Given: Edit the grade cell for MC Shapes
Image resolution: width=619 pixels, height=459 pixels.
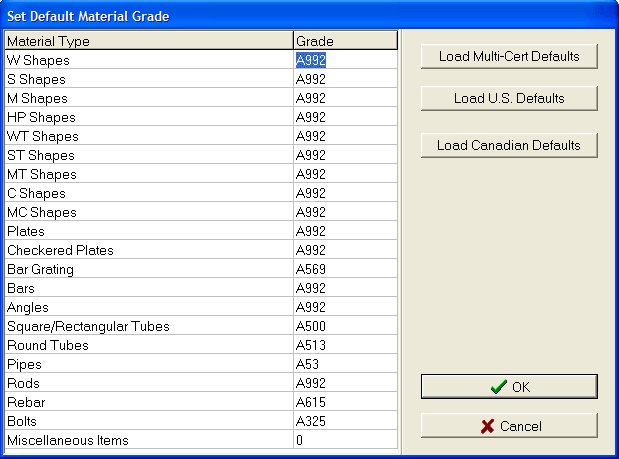Looking at the screenshot, I should tap(345, 212).
